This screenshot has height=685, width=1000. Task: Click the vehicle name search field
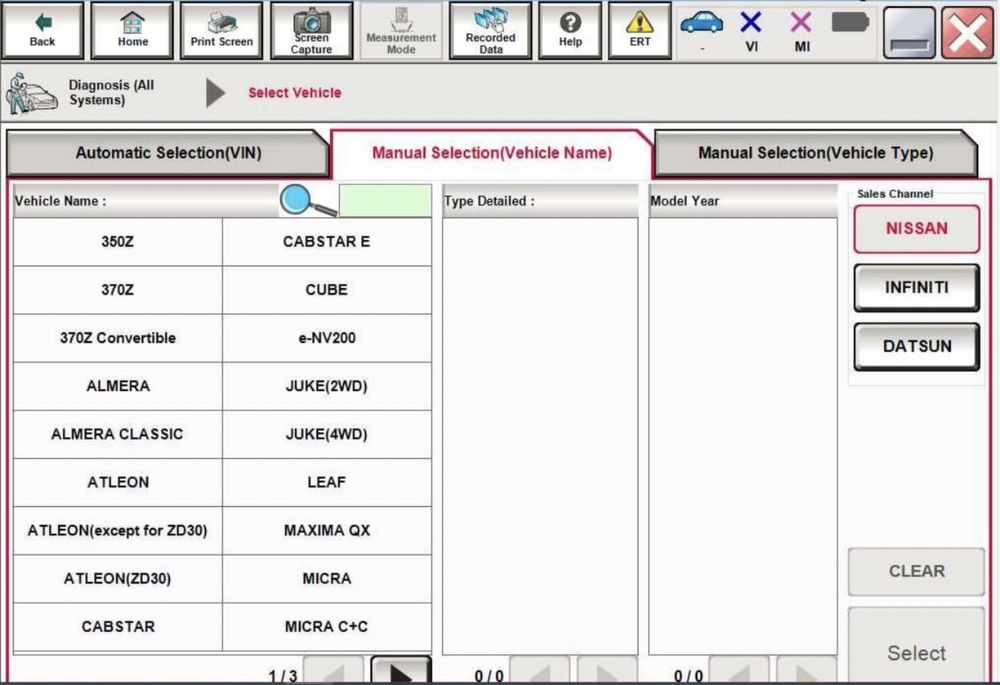pos(385,201)
